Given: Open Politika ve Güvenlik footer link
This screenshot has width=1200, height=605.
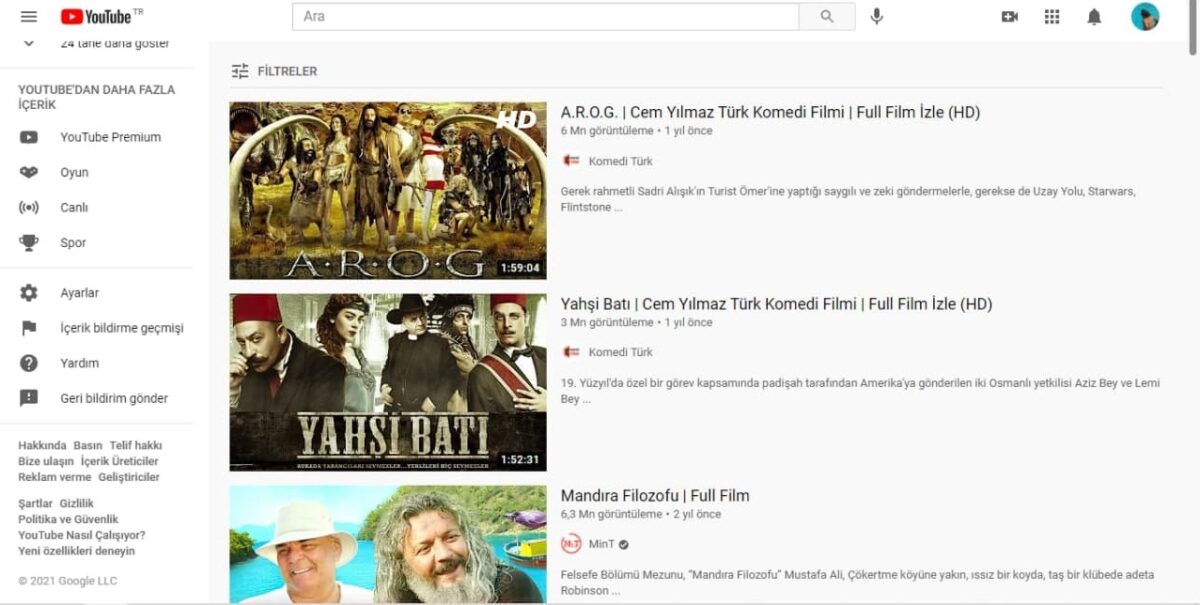Looking at the screenshot, I should point(68,519).
